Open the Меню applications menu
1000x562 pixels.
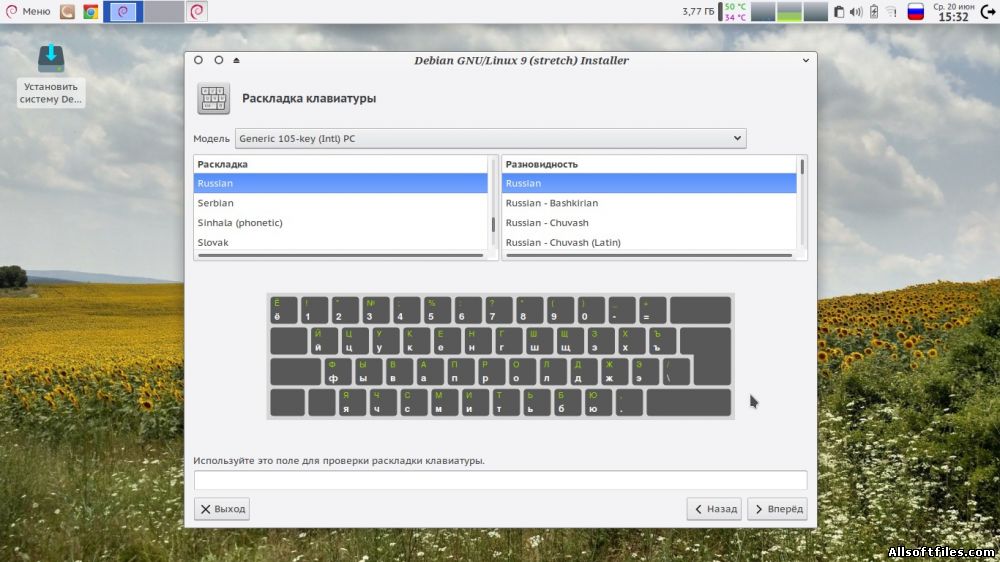(x=28, y=11)
